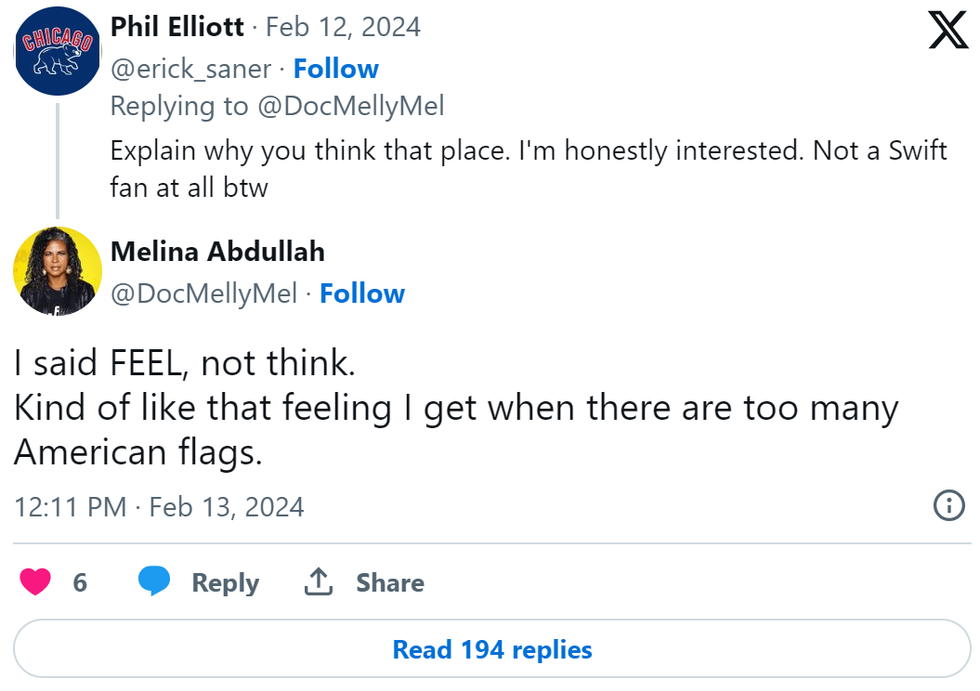Visit the @DocMellyMel handle below Melina Abdullah
The height and width of the screenshot is (691, 980).
203,294
